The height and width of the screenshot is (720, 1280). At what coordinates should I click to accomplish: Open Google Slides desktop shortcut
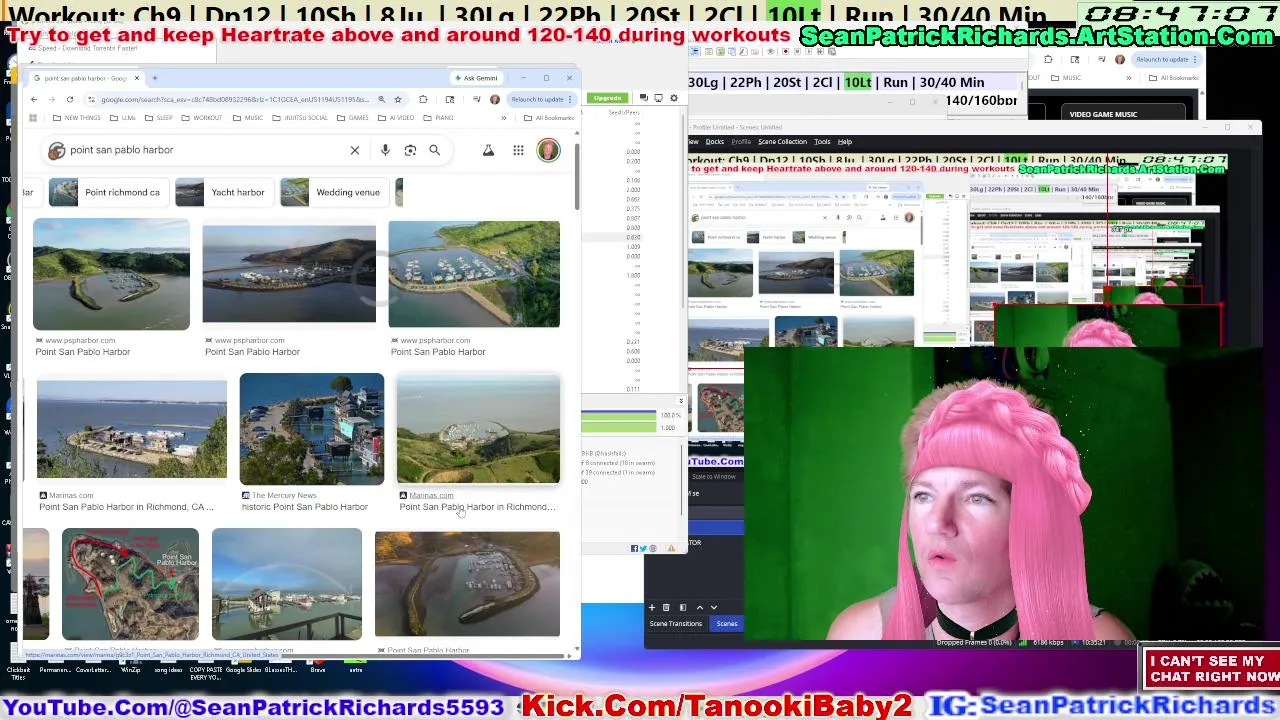tap(243, 664)
